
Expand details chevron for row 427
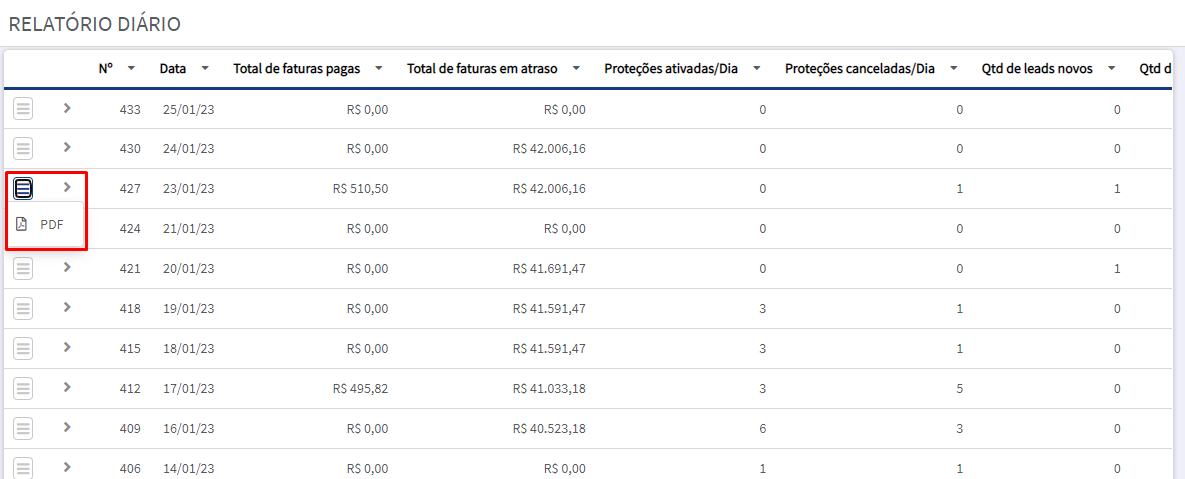67,187
